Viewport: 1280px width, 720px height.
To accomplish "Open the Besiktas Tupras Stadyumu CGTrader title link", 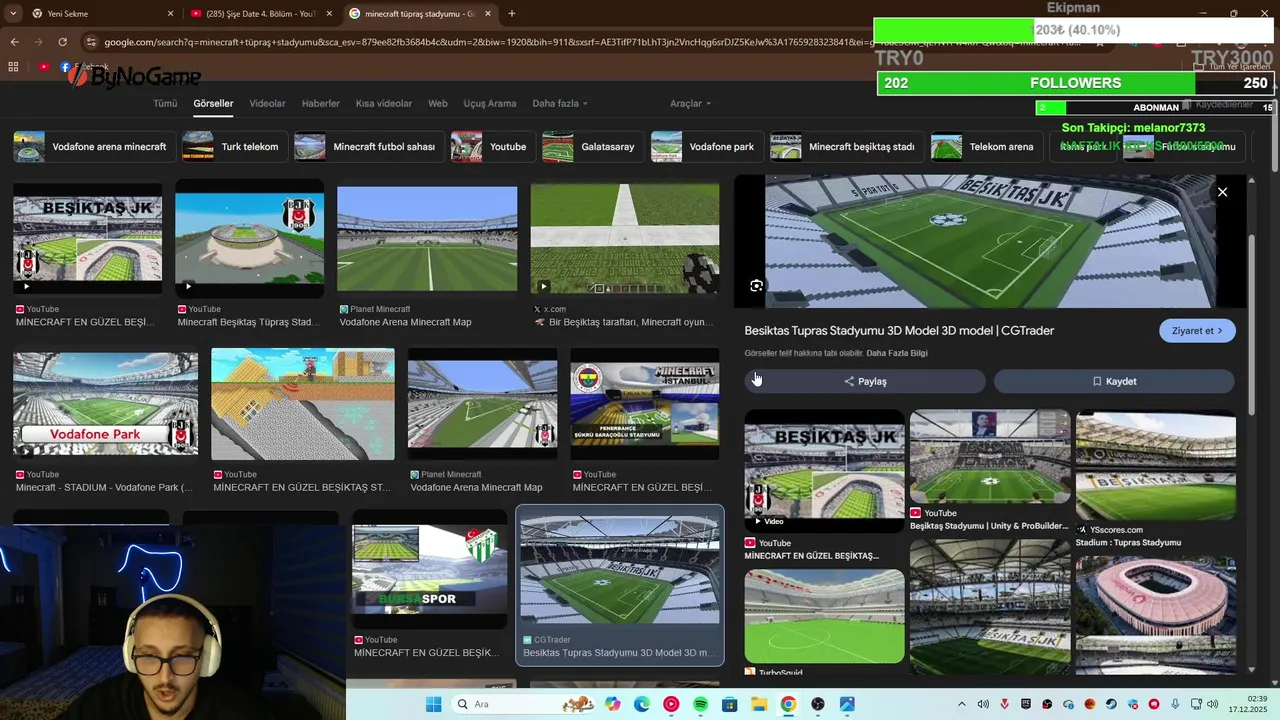I will click(899, 331).
